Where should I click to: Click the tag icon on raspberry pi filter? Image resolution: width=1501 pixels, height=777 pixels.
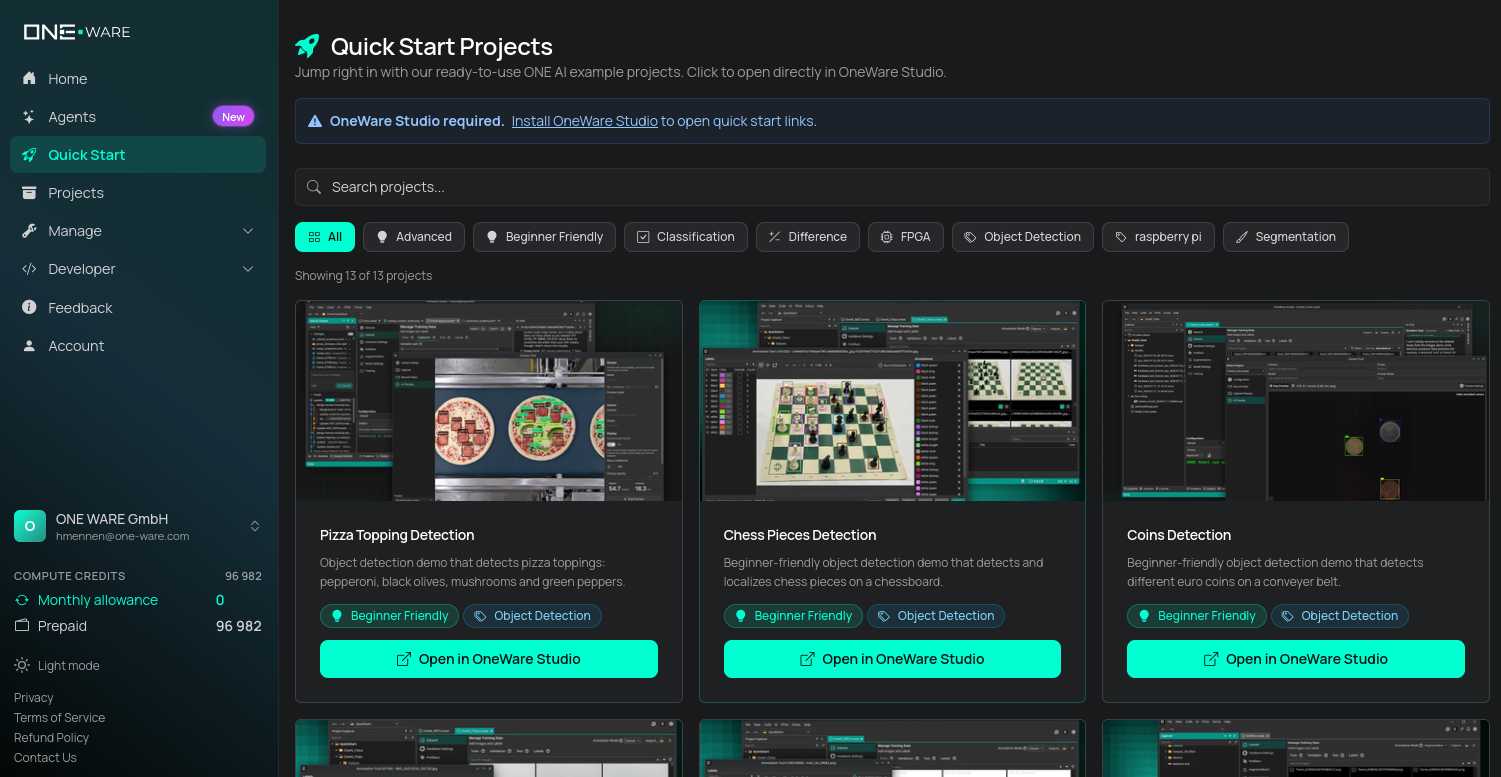pos(1121,237)
